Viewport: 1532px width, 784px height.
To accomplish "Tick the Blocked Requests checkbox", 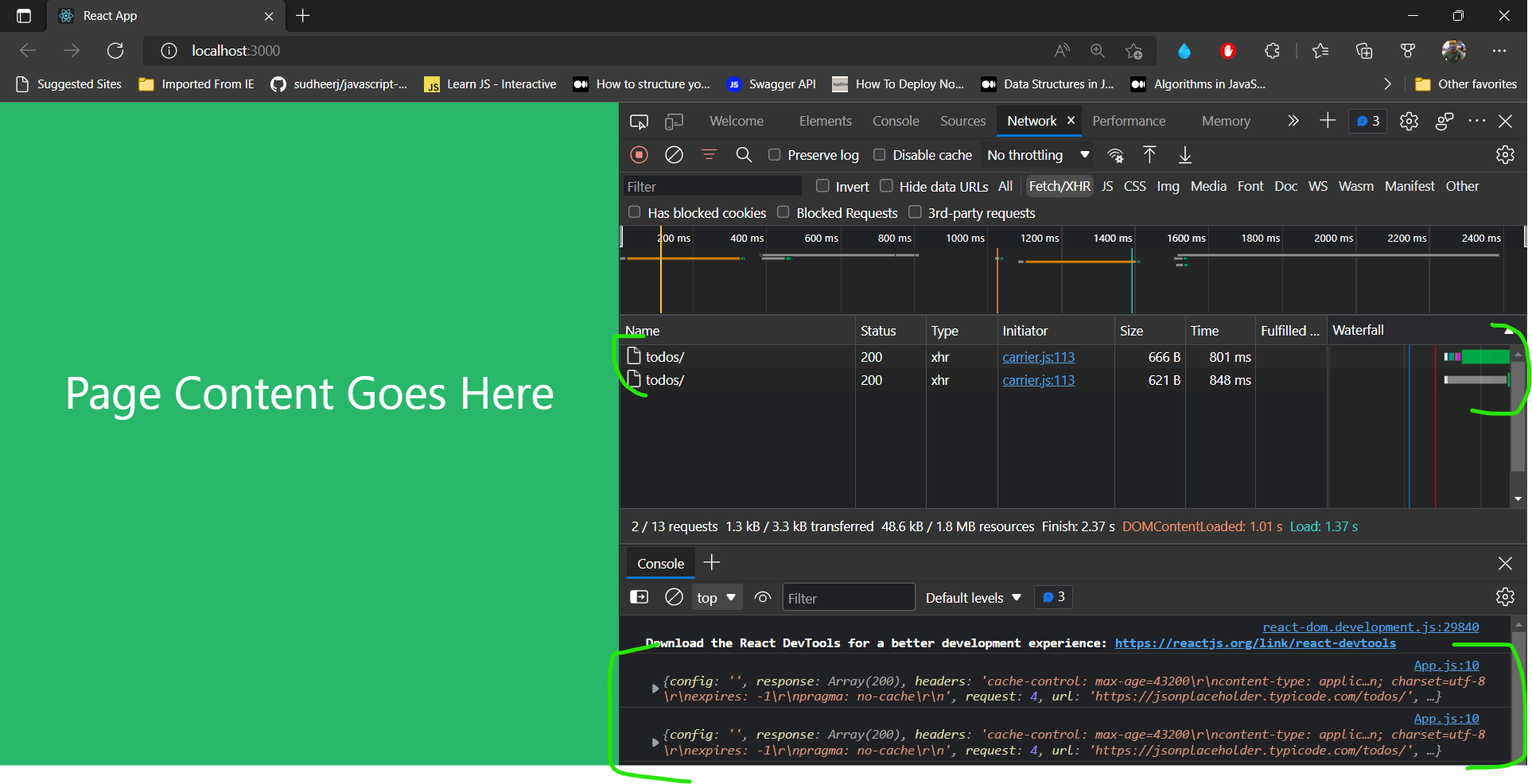I will [x=783, y=212].
